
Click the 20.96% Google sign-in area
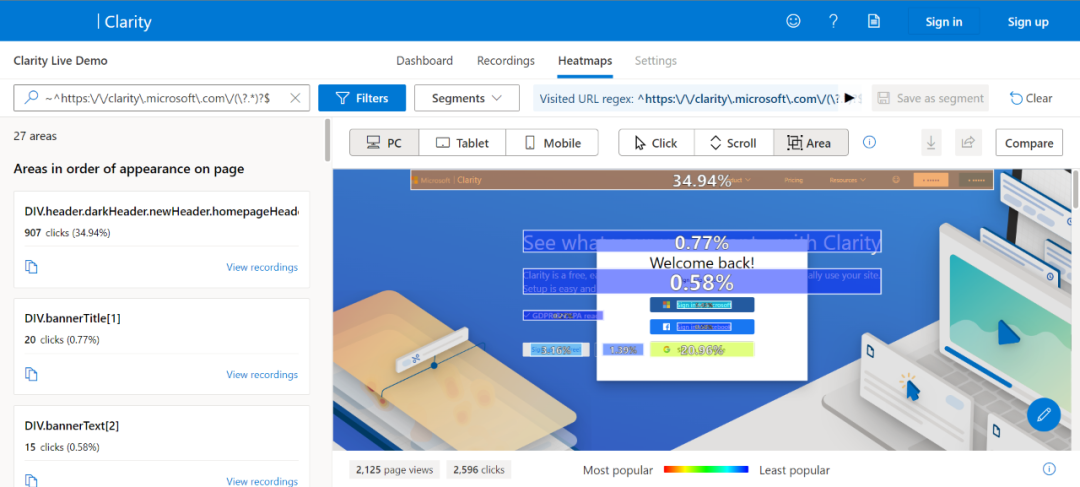(702, 349)
